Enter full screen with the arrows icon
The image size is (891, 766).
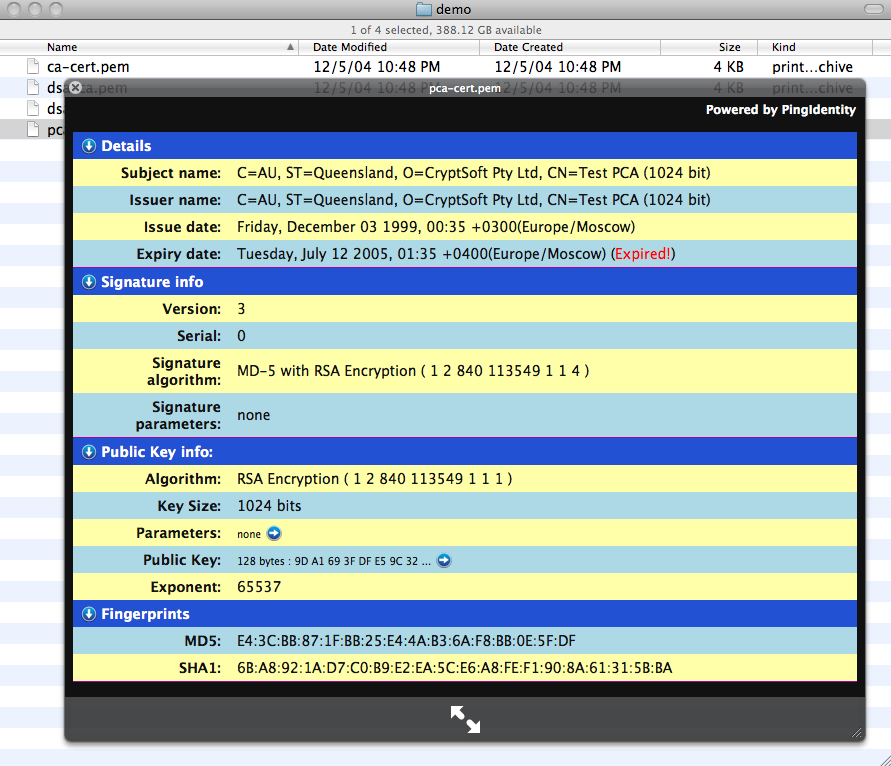(x=465, y=719)
